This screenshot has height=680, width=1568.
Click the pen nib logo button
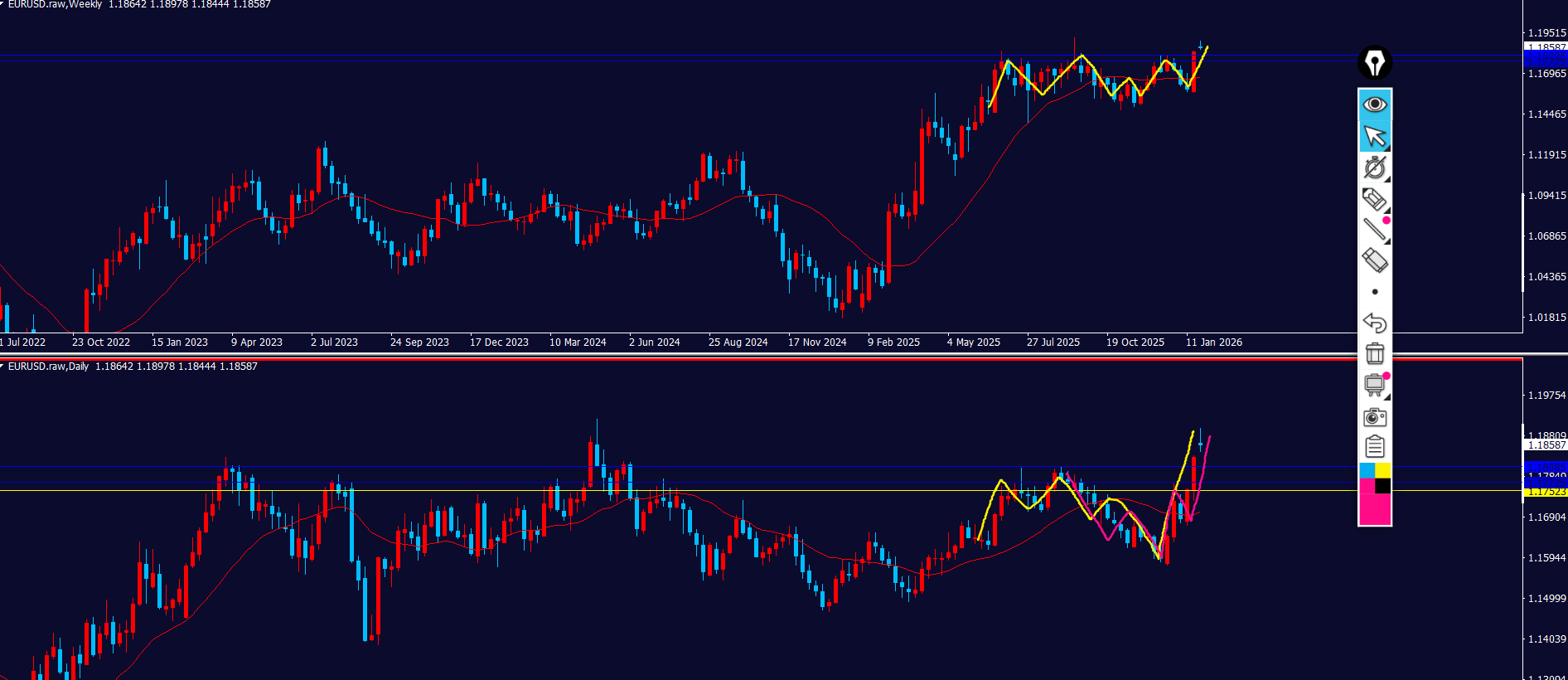point(1375,63)
